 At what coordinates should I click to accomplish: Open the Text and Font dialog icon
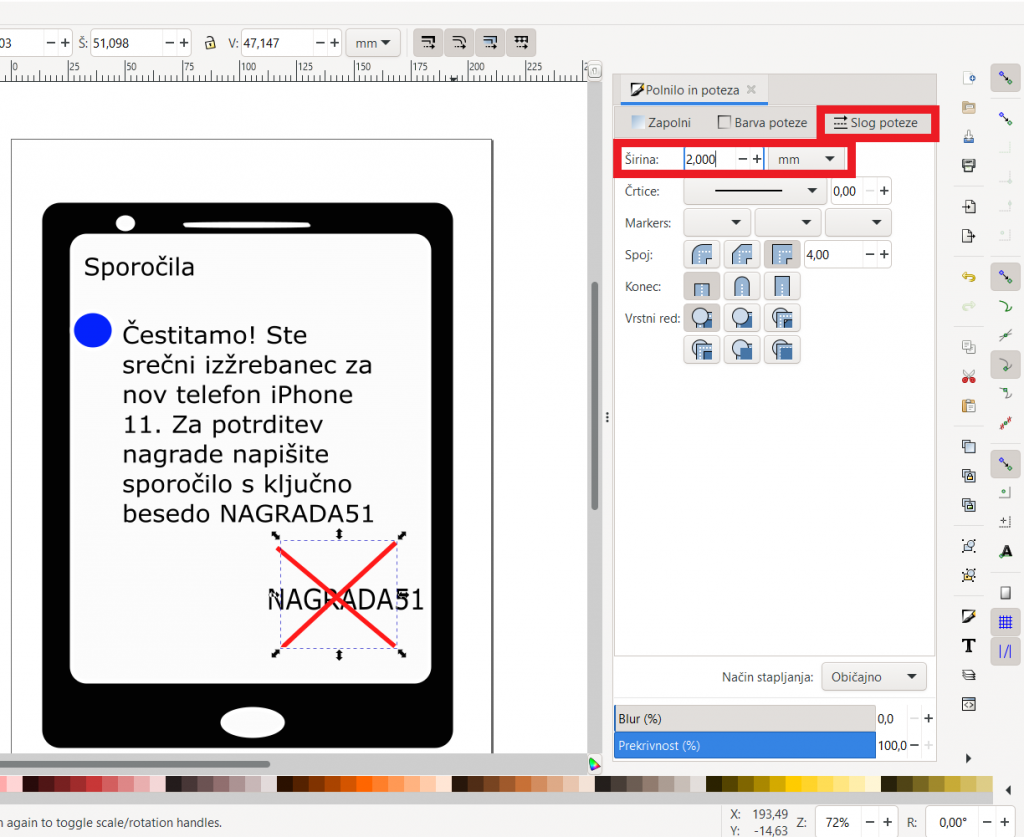[x=969, y=646]
